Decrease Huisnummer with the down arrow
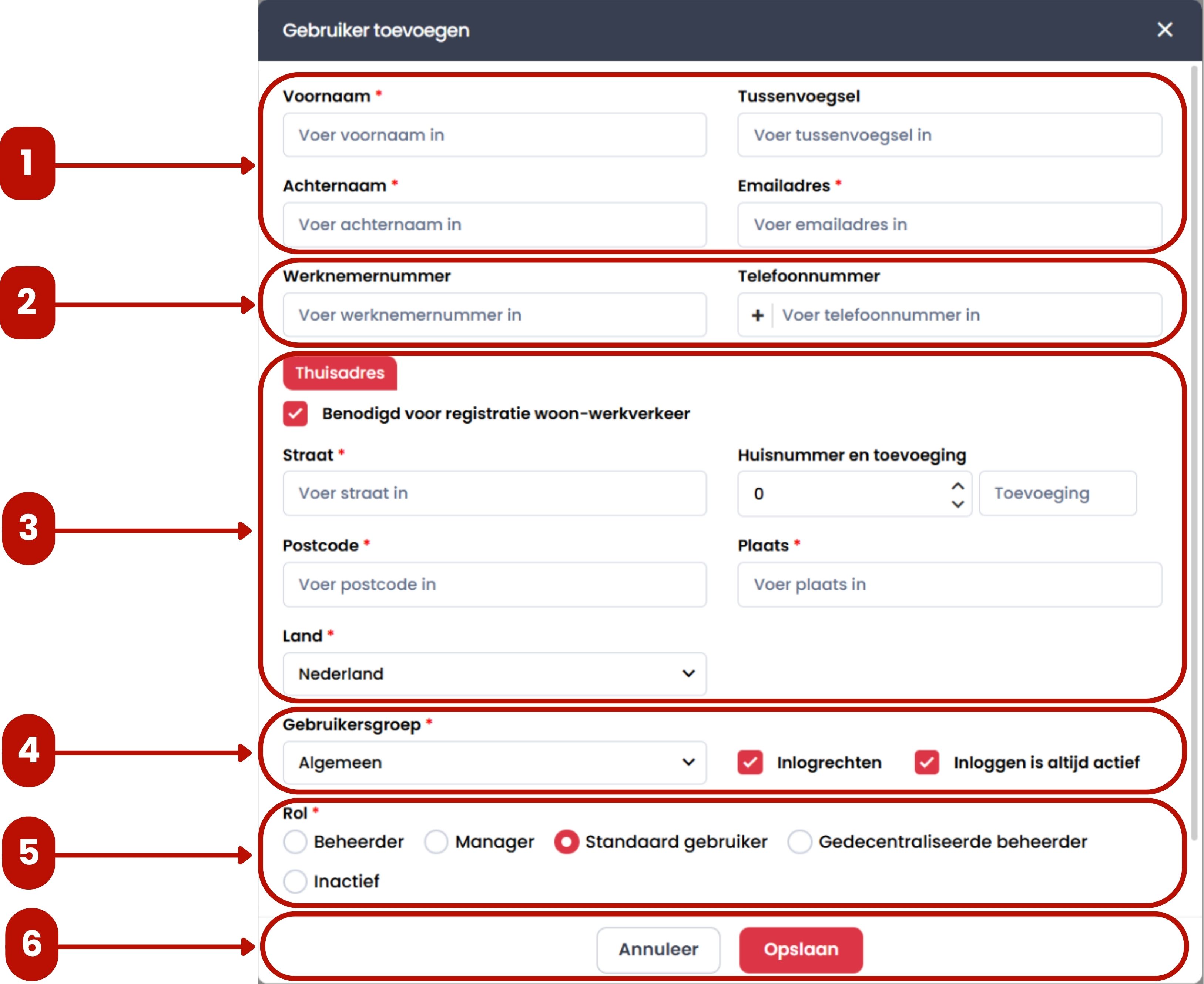The width and height of the screenshot is (1204, 984). pos(958,504)
